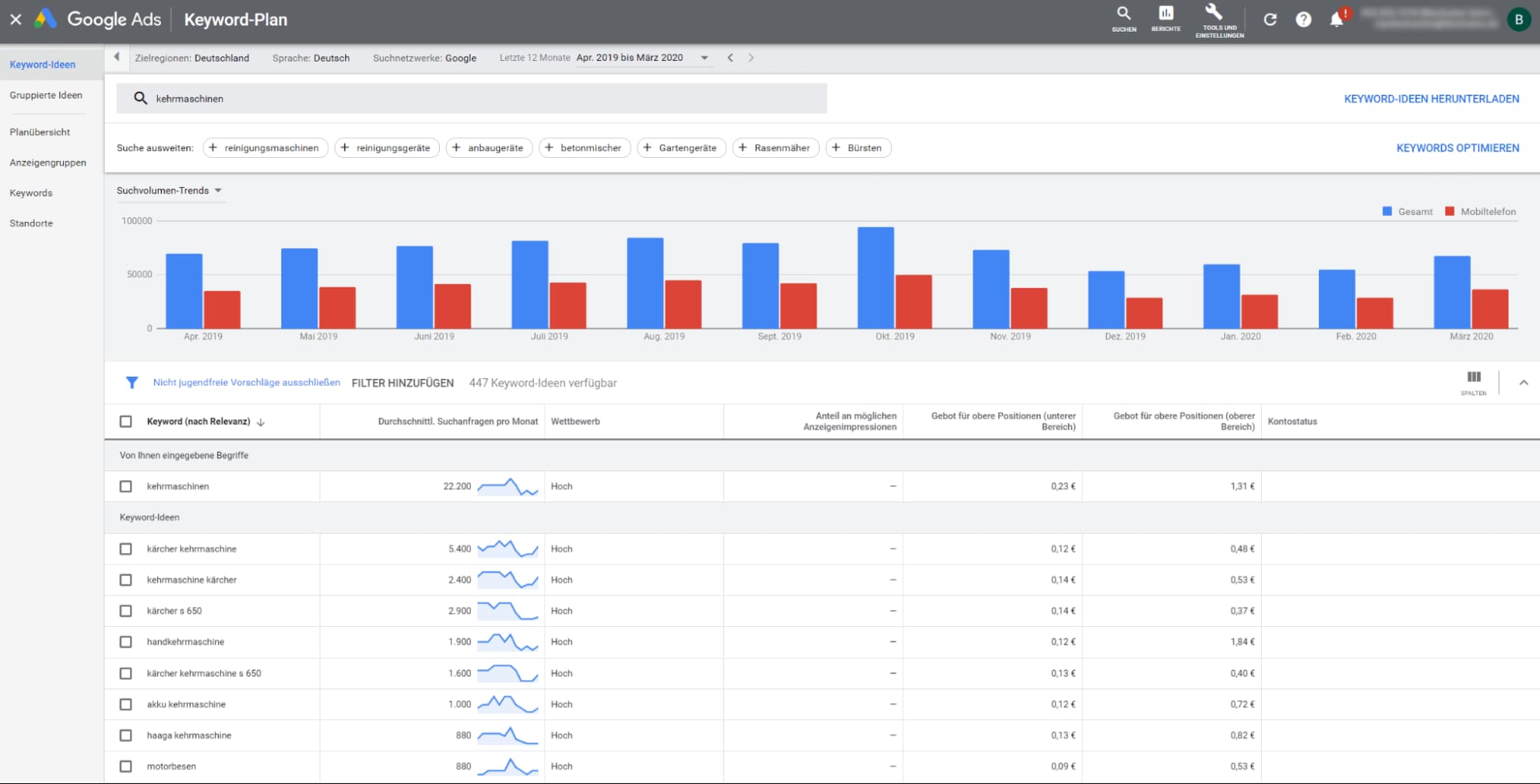Screen dimensions: 1540x784
Task: Check the kärcher kehrmaschine row checkbox
Action: pos(126,549)
